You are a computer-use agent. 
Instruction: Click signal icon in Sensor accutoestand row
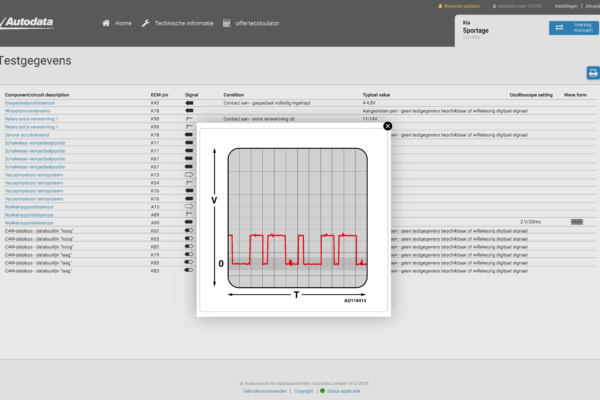(x=189, y=134)
